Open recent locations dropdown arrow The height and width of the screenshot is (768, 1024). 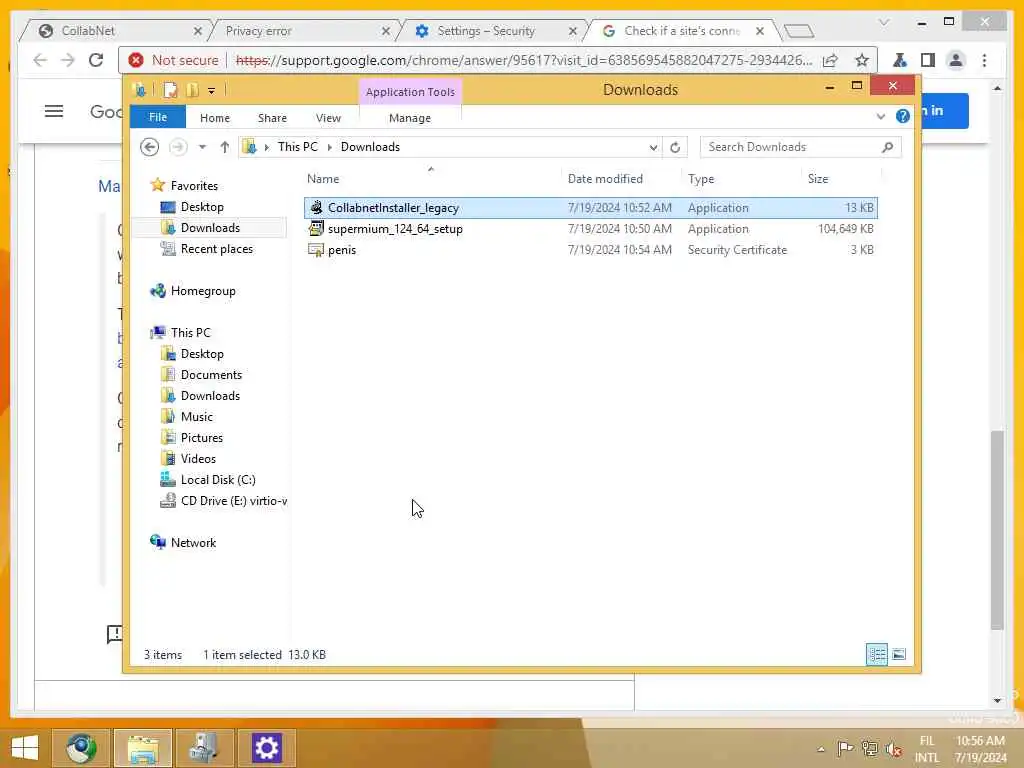pyautogui.click(x=202, y=147)
